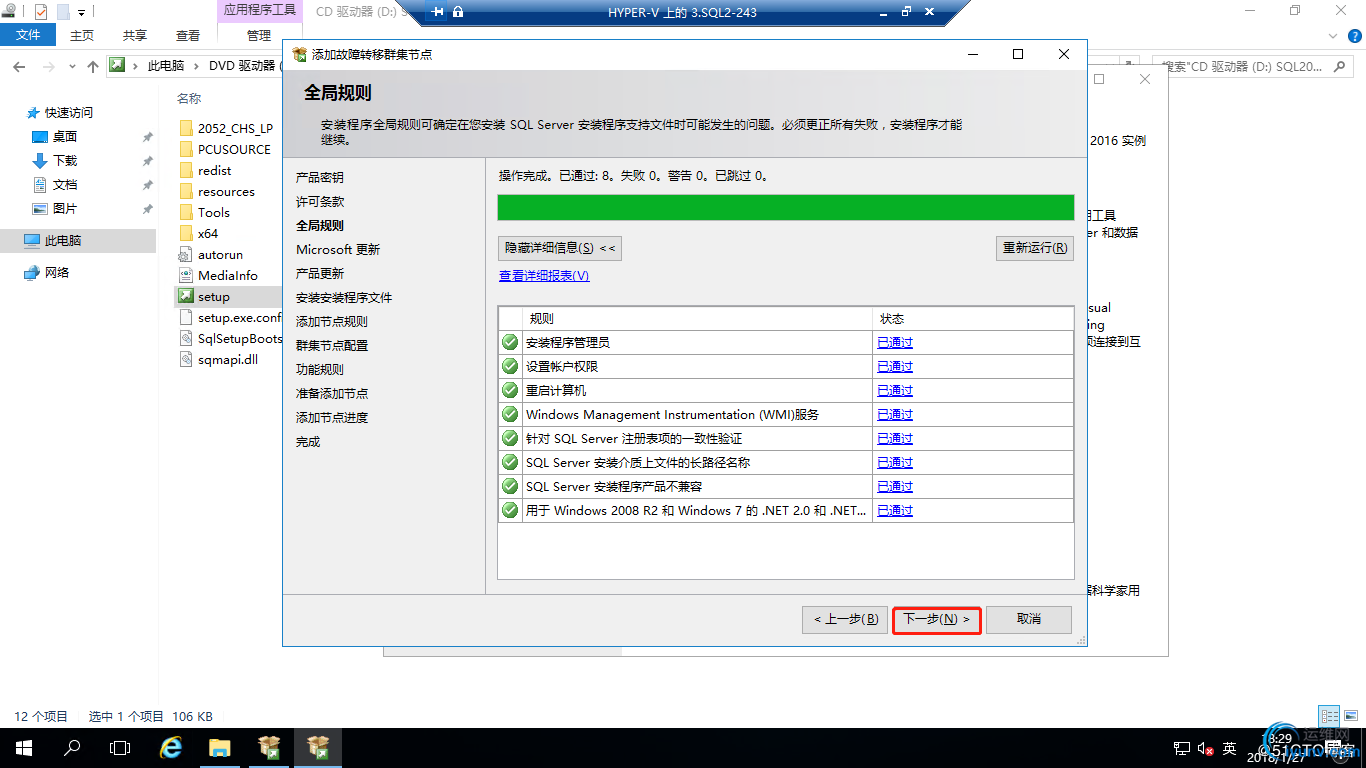Click the green check beside 重启计算机
Screen dimensions: 1366x768
510,390
